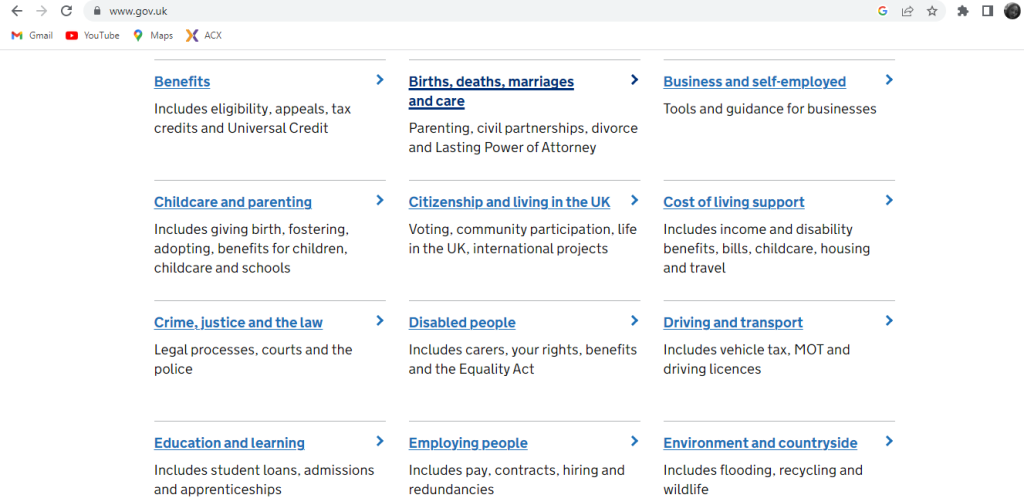Open the Gmail bookmark

(x=32, y=35)
